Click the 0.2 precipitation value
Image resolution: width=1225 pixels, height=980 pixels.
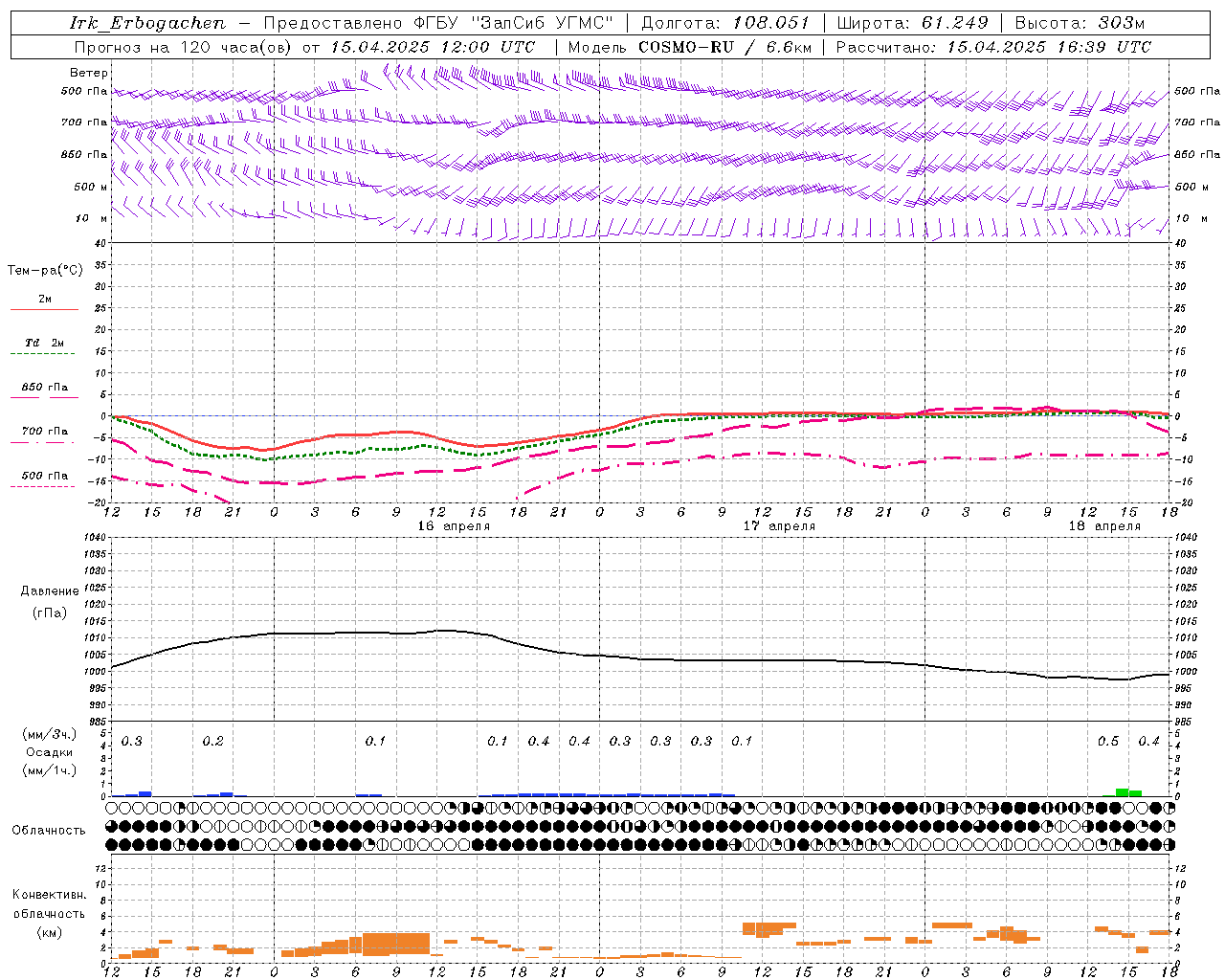[212, 742]
